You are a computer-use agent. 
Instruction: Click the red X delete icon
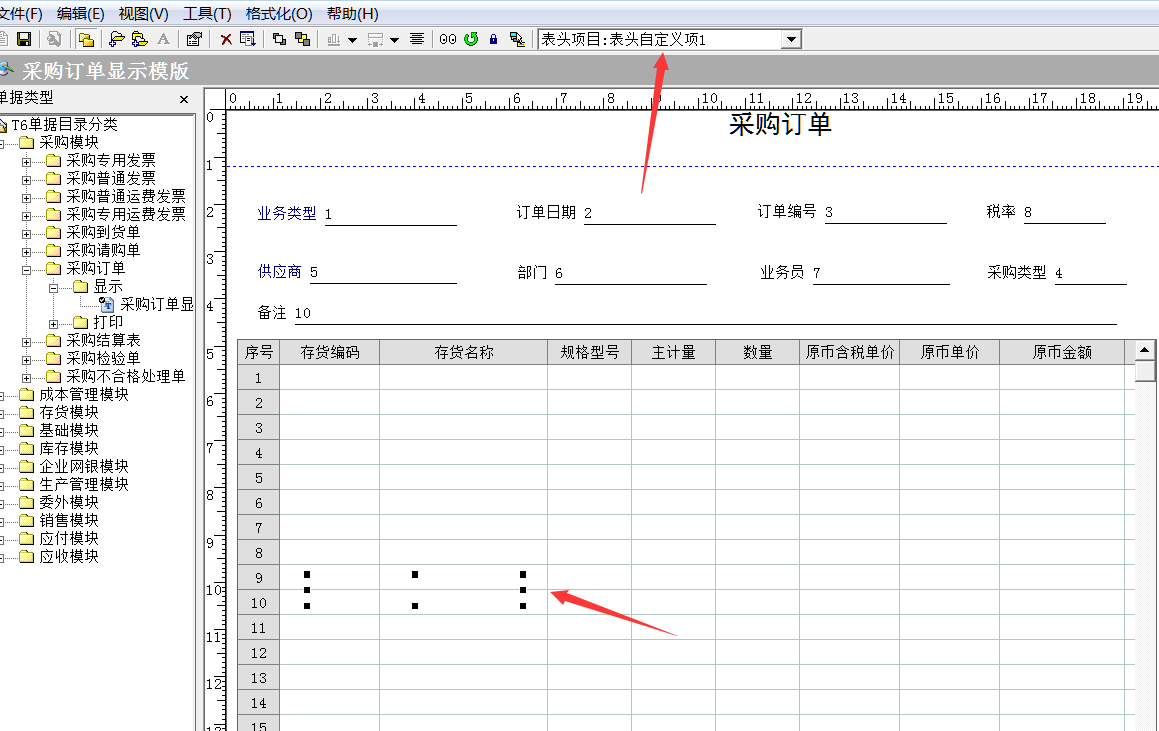point(226,39)
